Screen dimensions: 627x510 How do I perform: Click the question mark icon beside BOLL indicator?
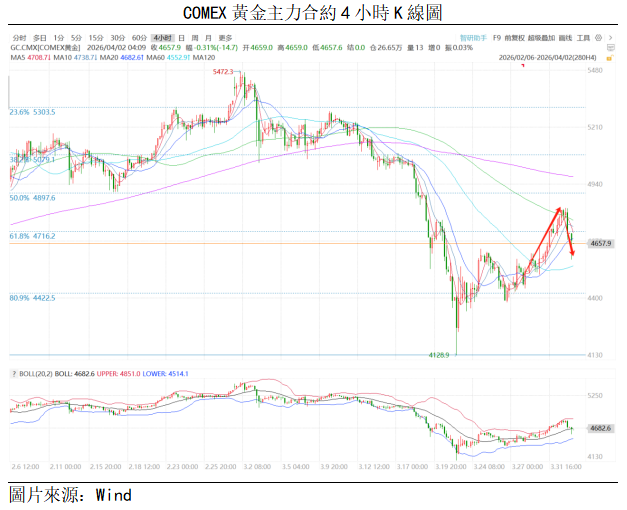pos(14,373)
